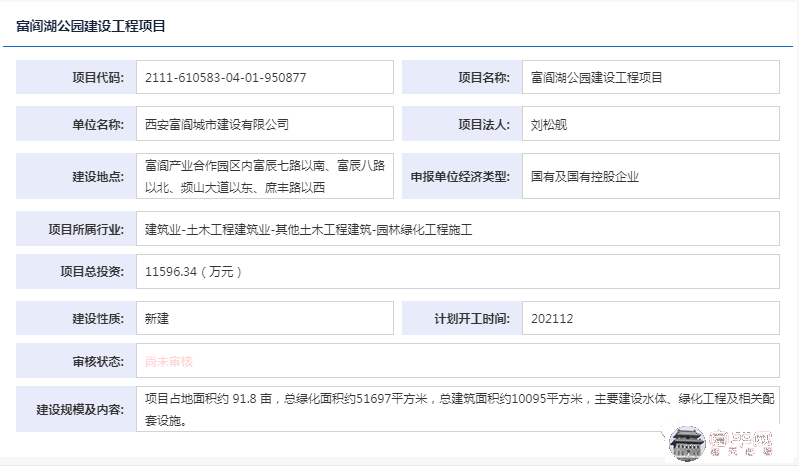The height and width of the screenshot is (468, 799).
Task: Click the 建设规模及内容 label
Action: (80, 409)
